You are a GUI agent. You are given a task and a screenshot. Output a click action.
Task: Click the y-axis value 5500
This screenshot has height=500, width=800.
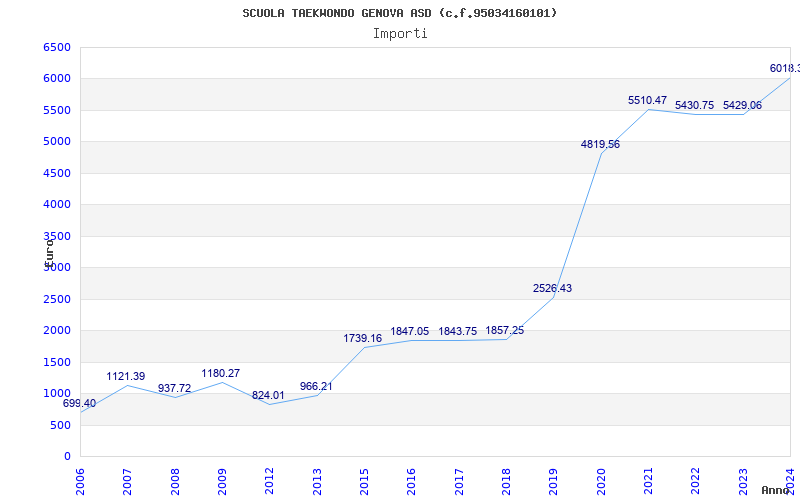(57, 110)
